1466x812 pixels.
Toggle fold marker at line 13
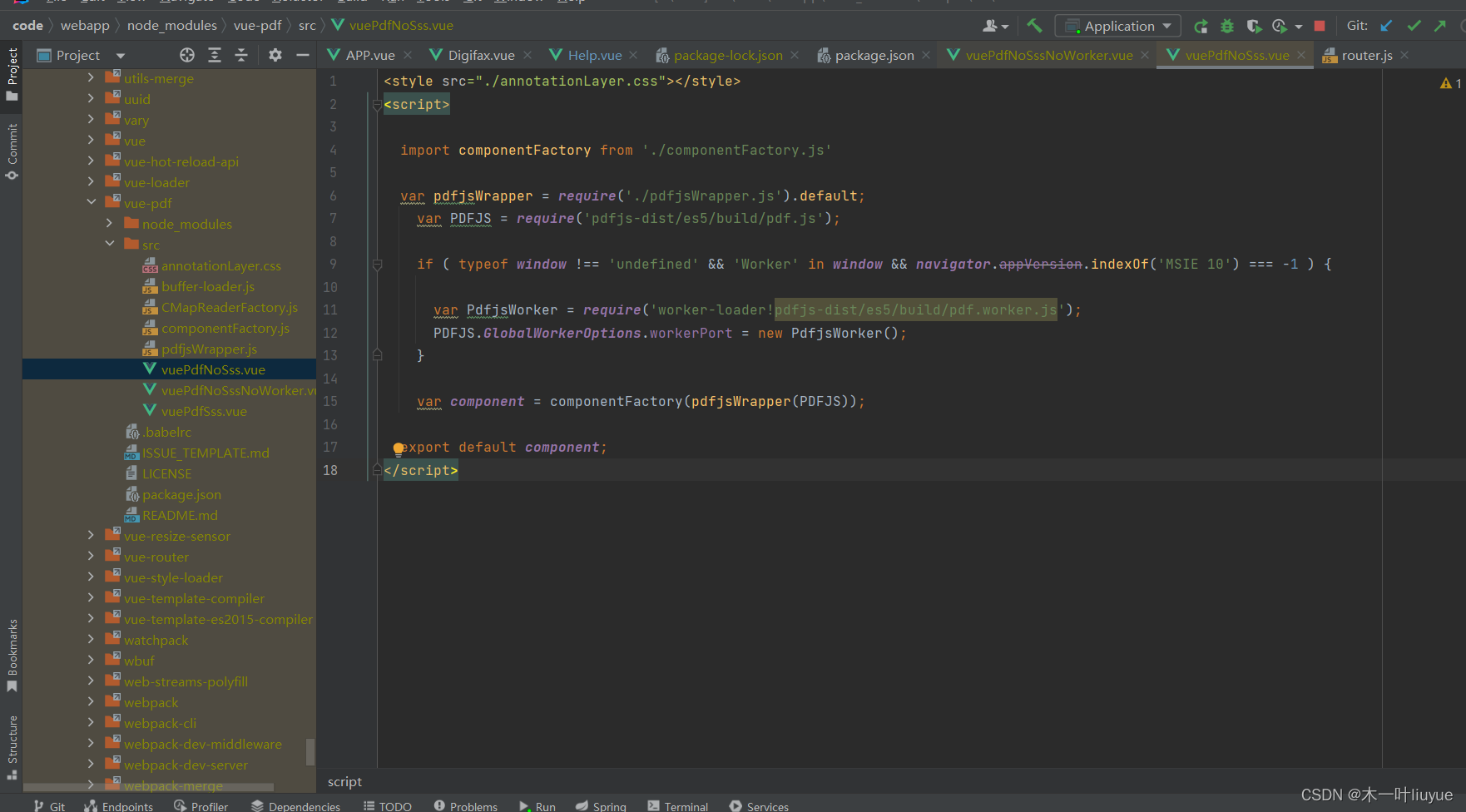pos(377,355)
